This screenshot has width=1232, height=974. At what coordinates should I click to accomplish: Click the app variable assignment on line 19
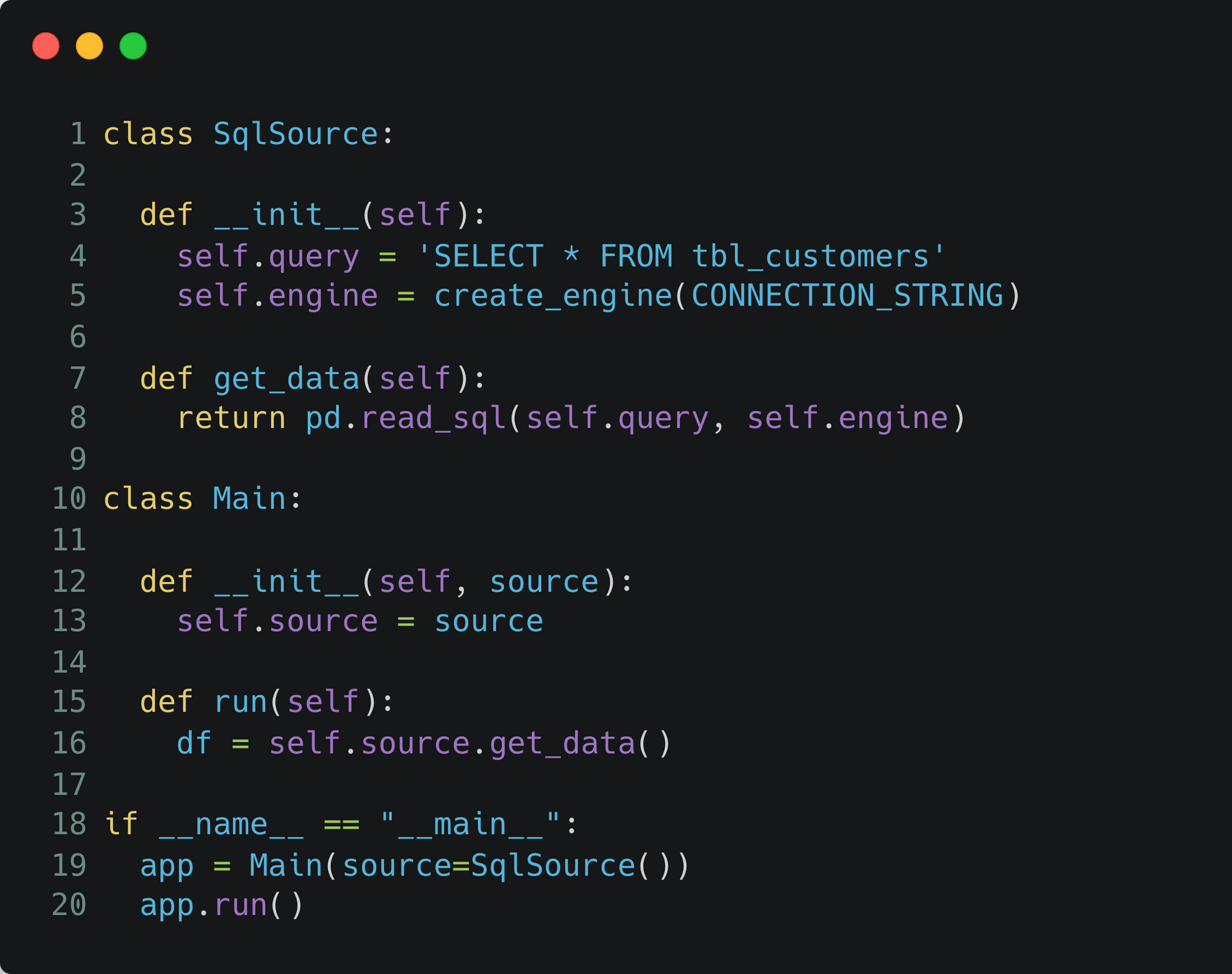pos(166,866)
